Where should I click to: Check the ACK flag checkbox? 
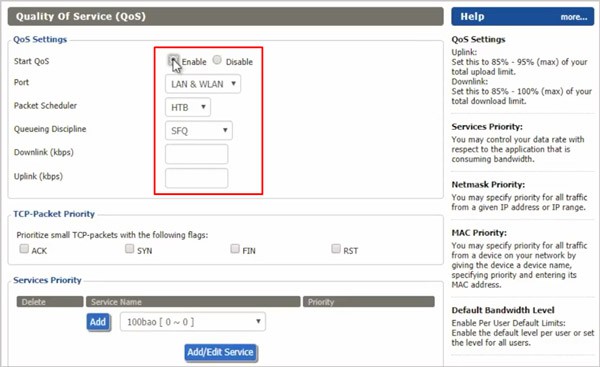pyautogui.click(x=24, y=249)
